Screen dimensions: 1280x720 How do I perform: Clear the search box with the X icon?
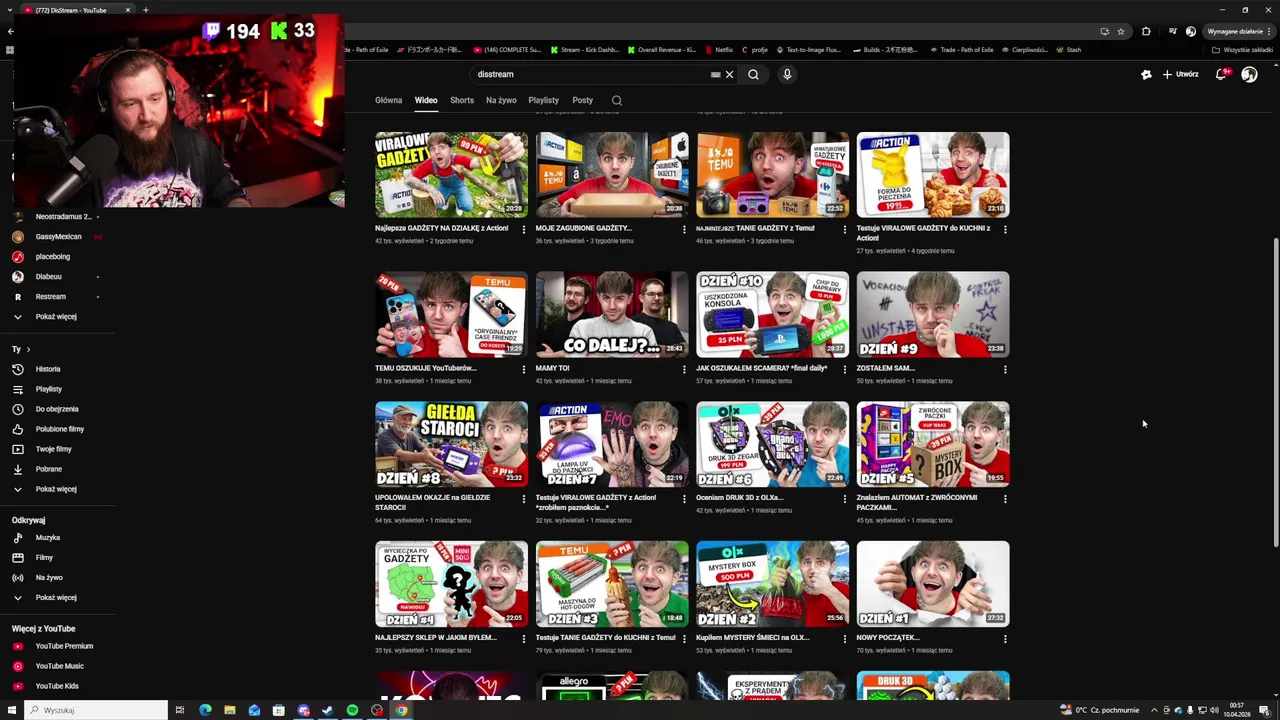tap(729, 74)
